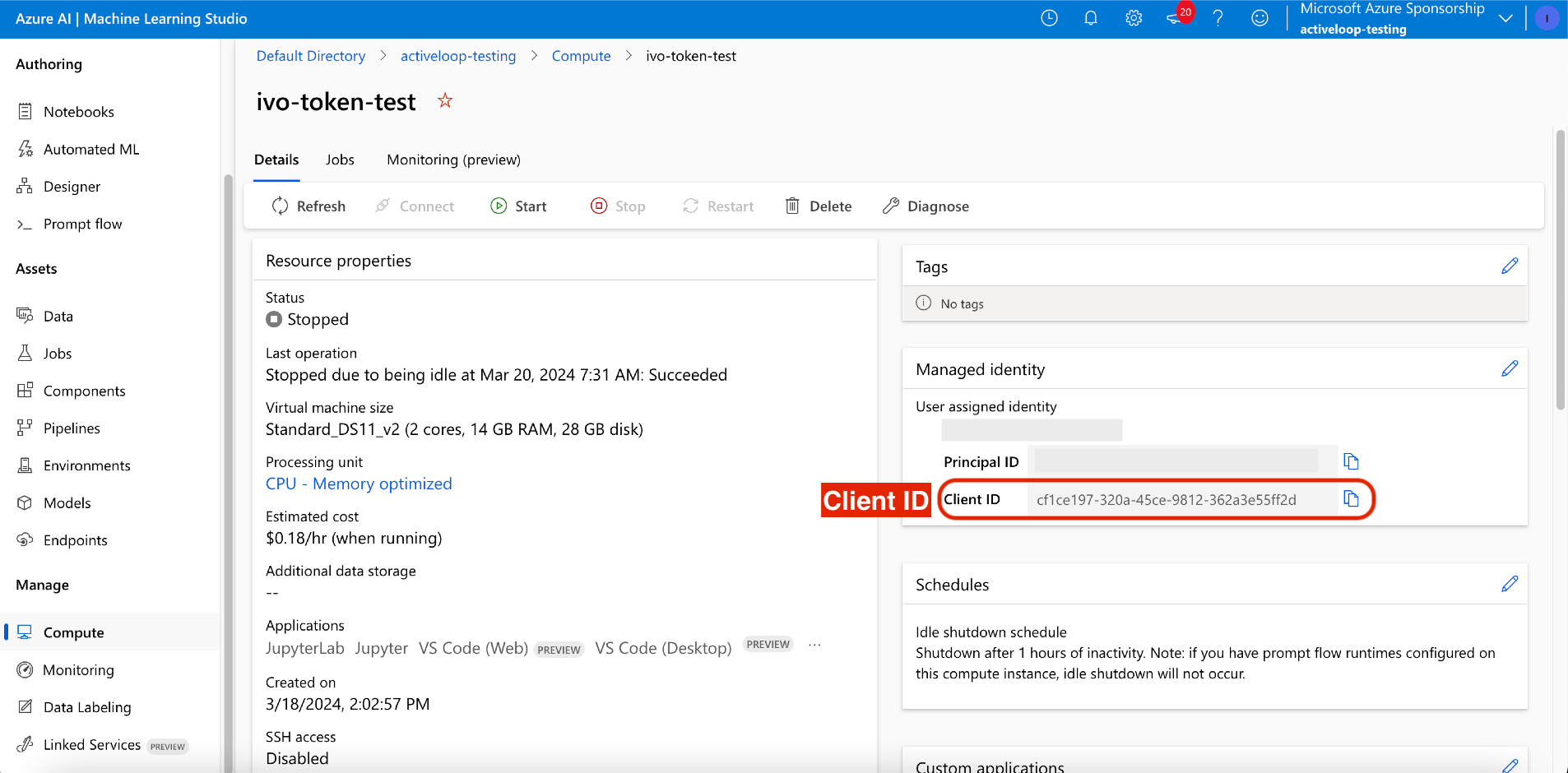Click the recent activity clock icon
The width and height of the screenshot is (1568, 773).
(1049, 18)
